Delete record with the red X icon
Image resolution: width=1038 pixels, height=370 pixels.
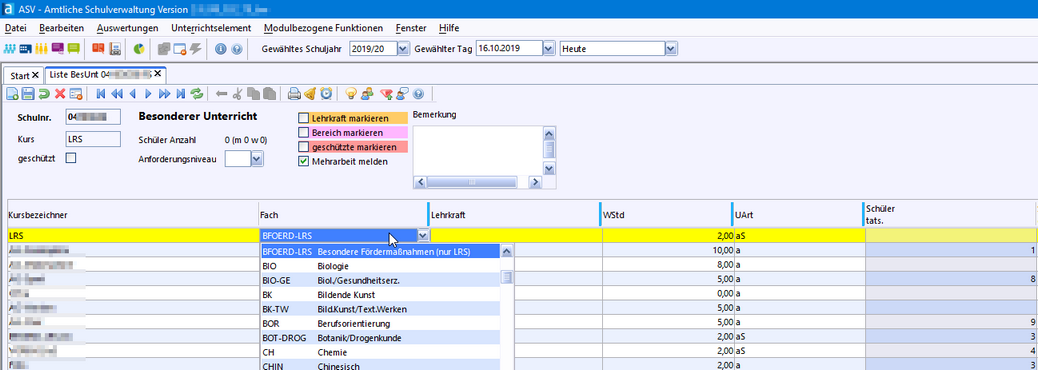(x=60, y=94)
